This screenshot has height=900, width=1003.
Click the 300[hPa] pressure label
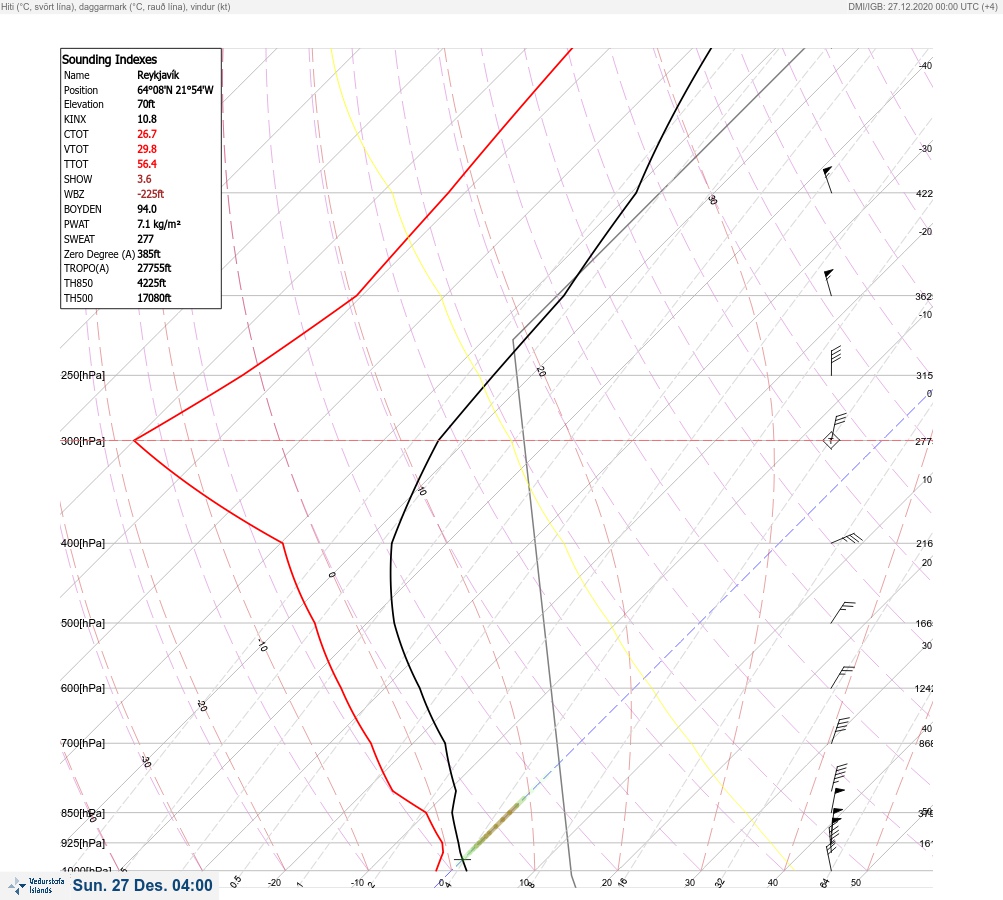click(83, 441)
